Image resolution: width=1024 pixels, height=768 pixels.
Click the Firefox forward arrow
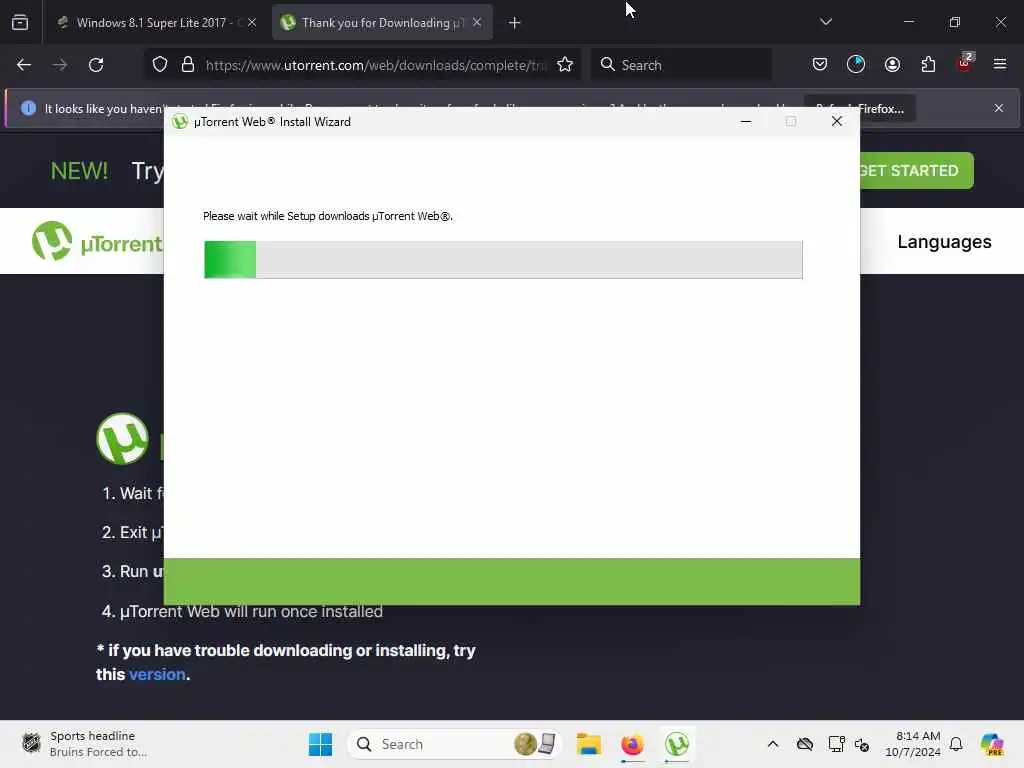click(59, 65)
